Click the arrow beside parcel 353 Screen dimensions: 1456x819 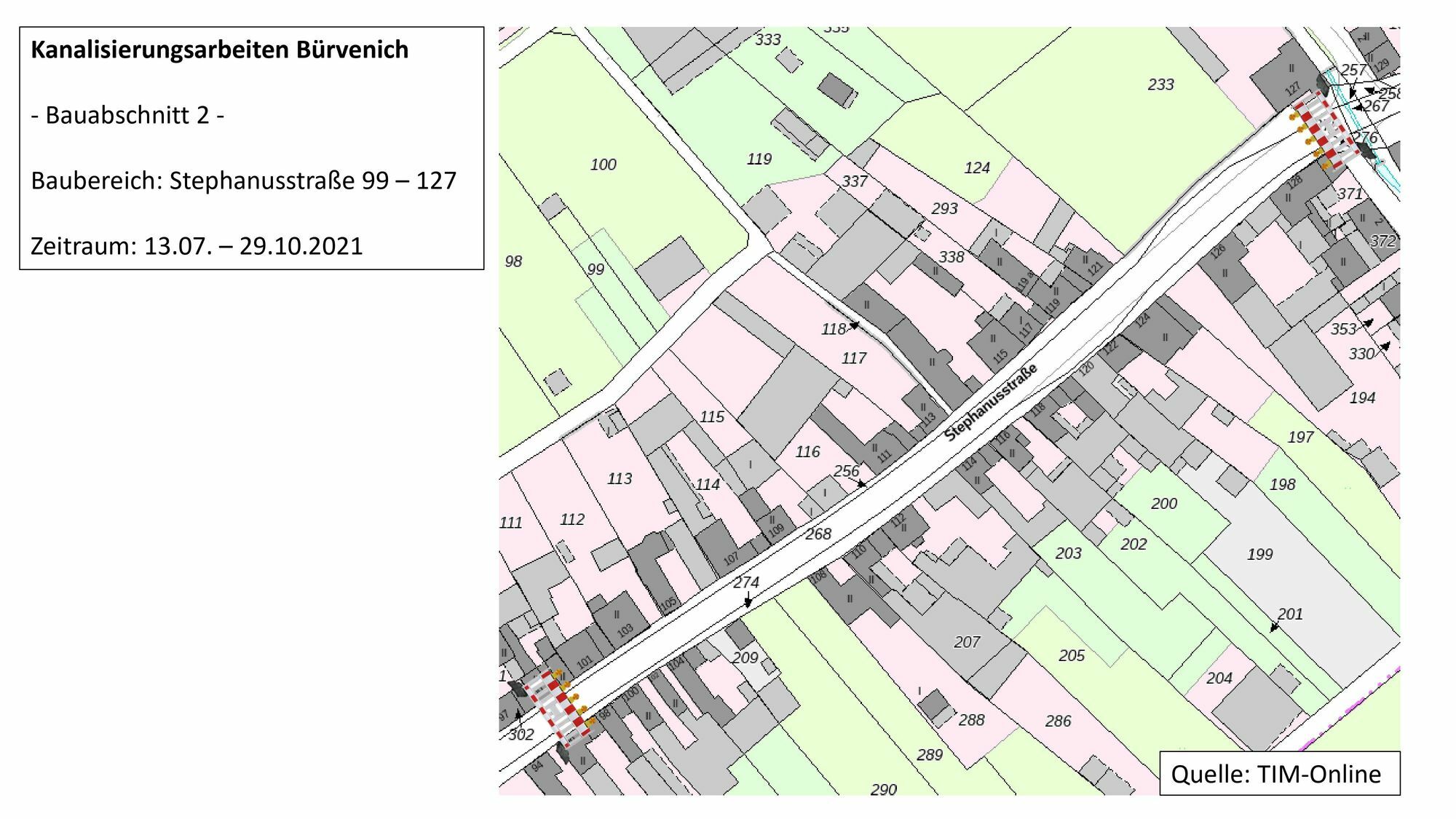[x=1368, y=323]
